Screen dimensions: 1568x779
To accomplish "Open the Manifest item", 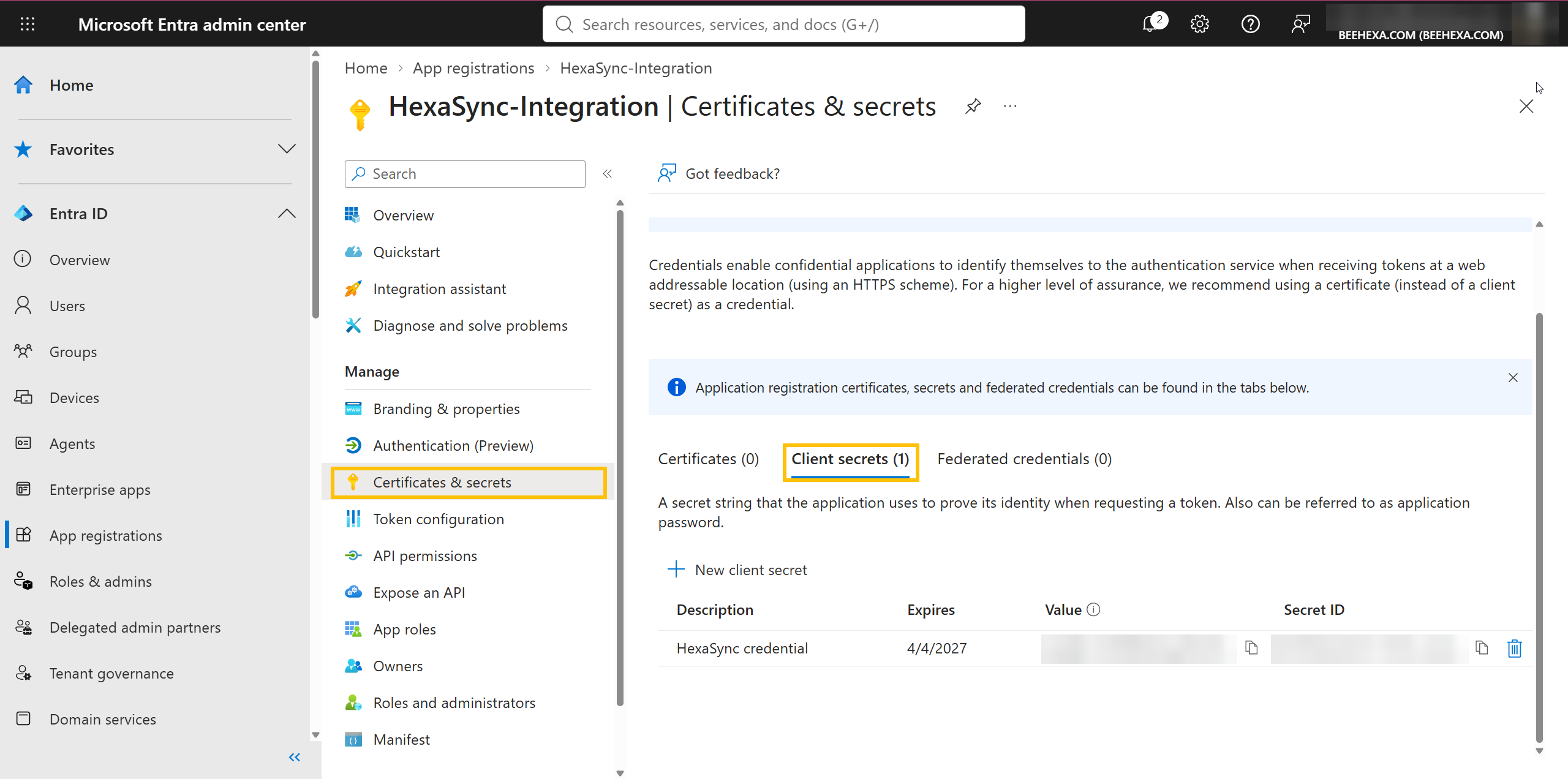I will point(401,740).
